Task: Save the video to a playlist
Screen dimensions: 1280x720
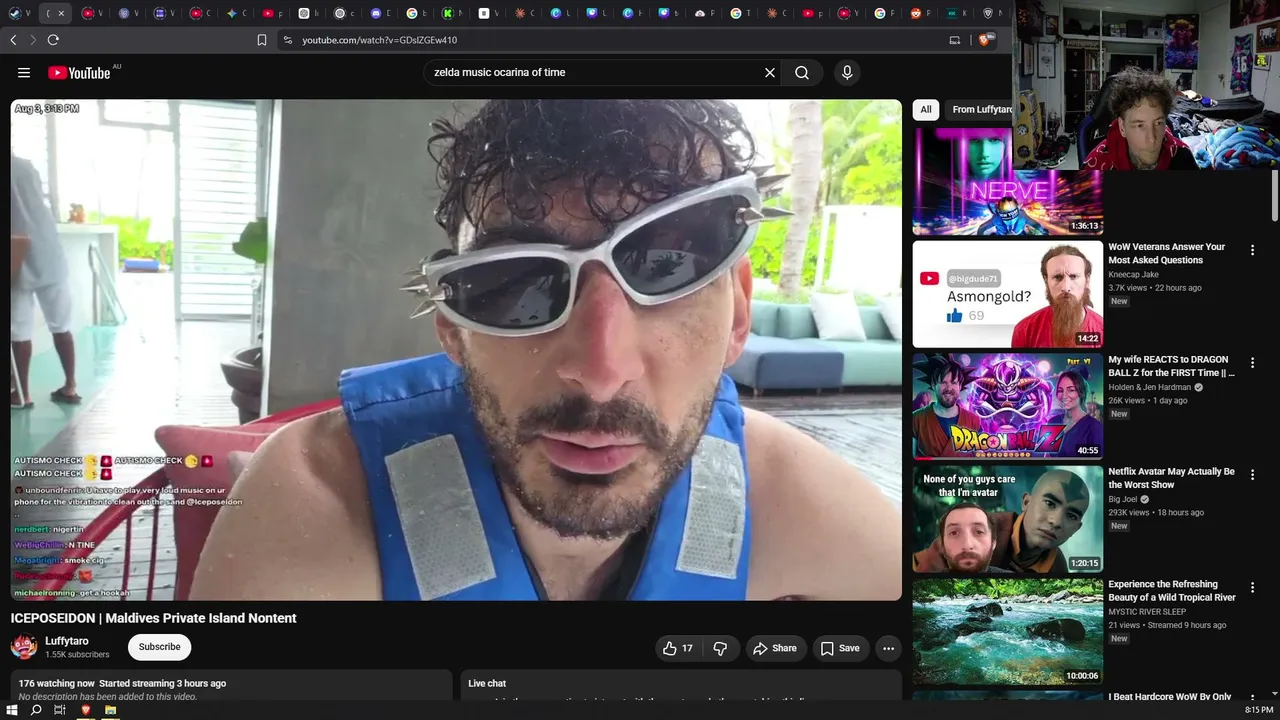Action: coord(840,648)
